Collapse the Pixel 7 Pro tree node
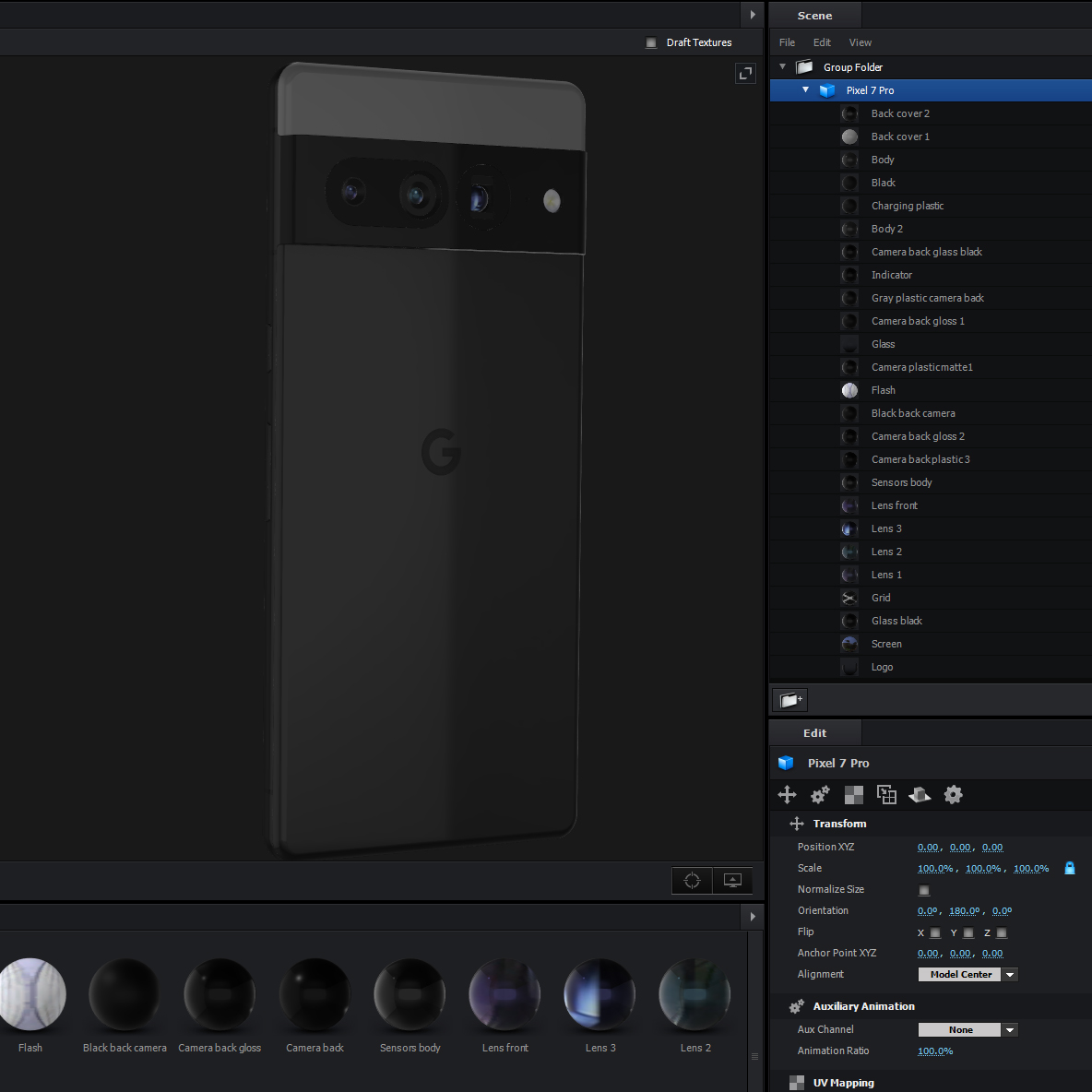This screenshot has height=1092, width=1092. pyautogui.click(x=806, y=89)
